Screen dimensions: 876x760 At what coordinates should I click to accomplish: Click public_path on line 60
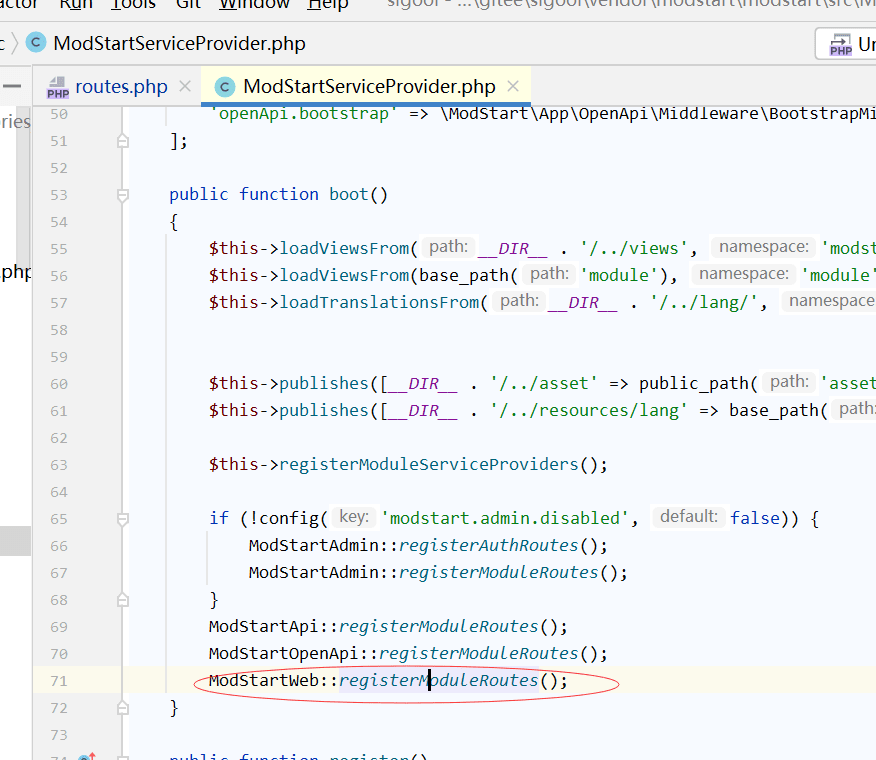(x=693, y=383)
